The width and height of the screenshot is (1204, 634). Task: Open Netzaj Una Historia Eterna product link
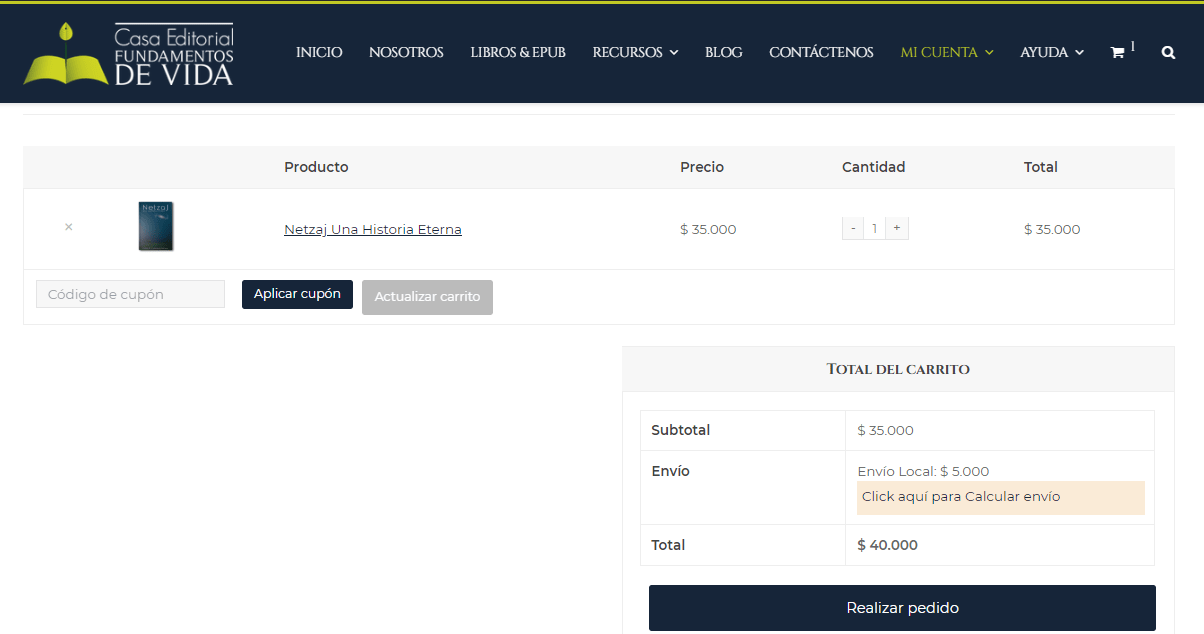pyautogui.click(x=372, y=229)
